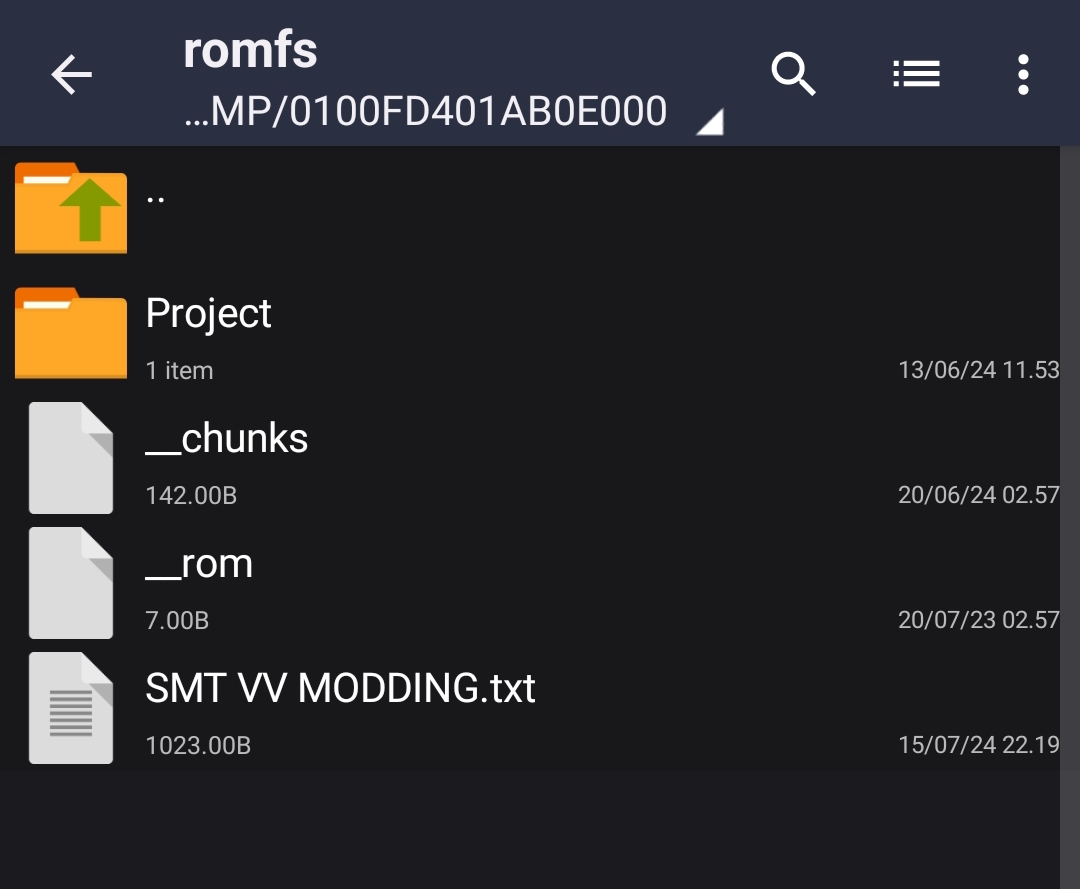Tap the back arrow icon
1080x889 pixels.
[72, 74]
